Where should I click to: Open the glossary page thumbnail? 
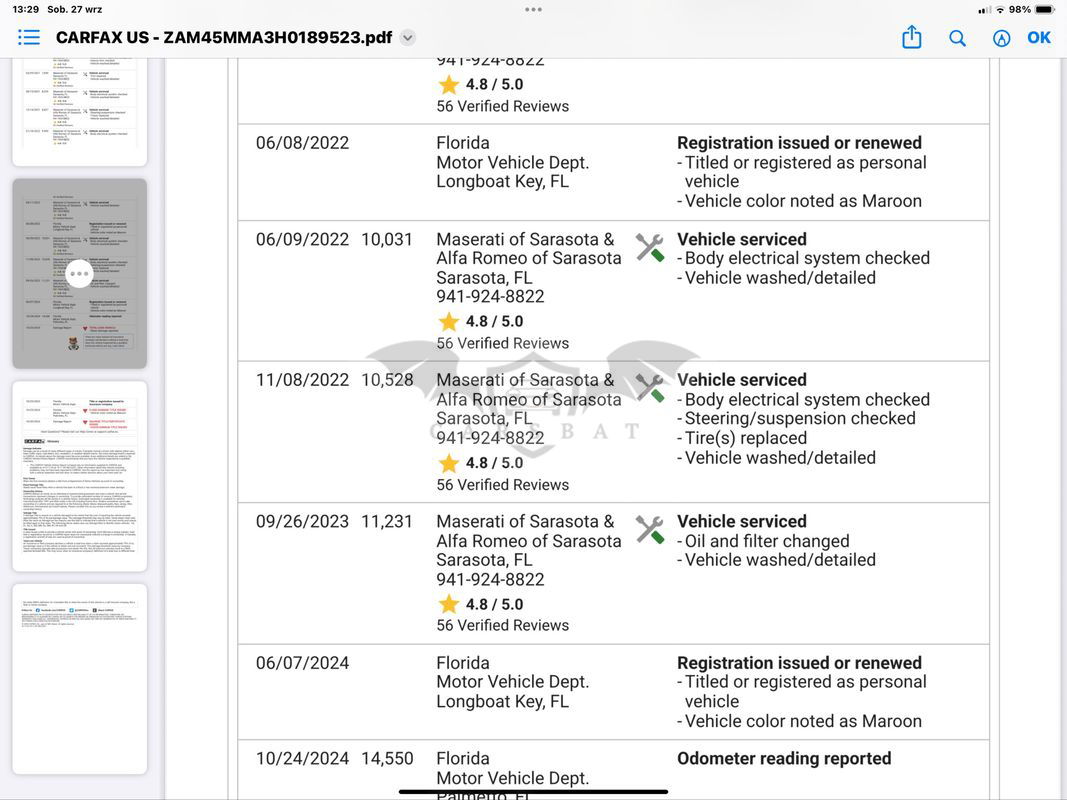click(x=79, y=476)
